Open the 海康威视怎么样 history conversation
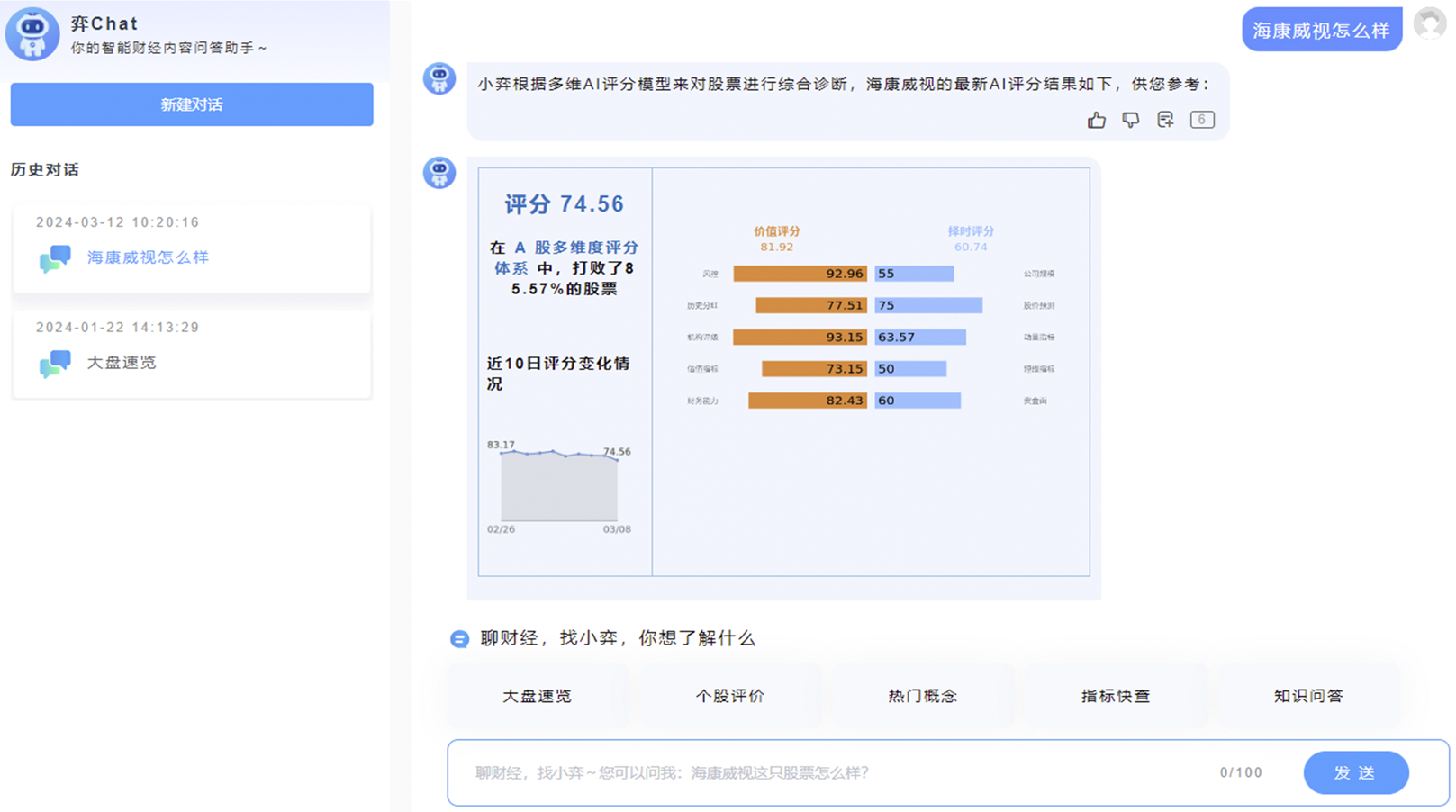The height and width of the screenshot is (812, 1456). [x=148, y=257]
